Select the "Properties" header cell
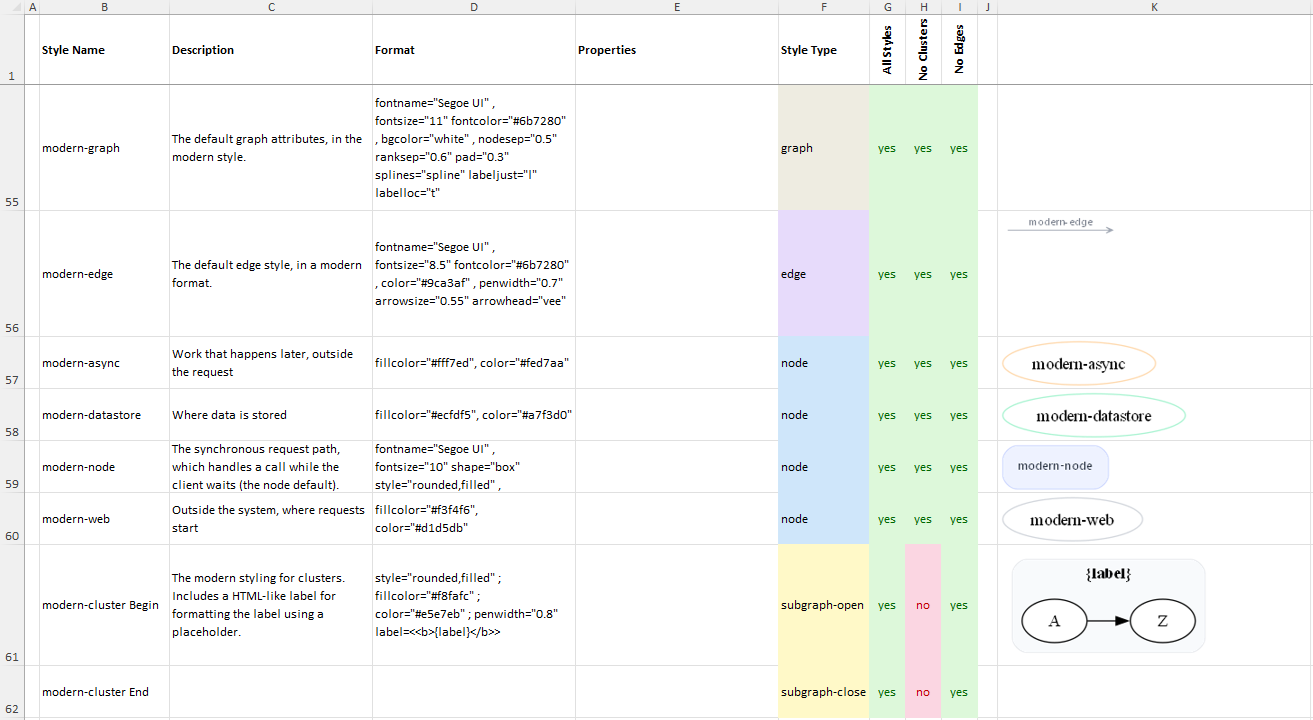Screen dimensions: 1313x720 (677, 50)
